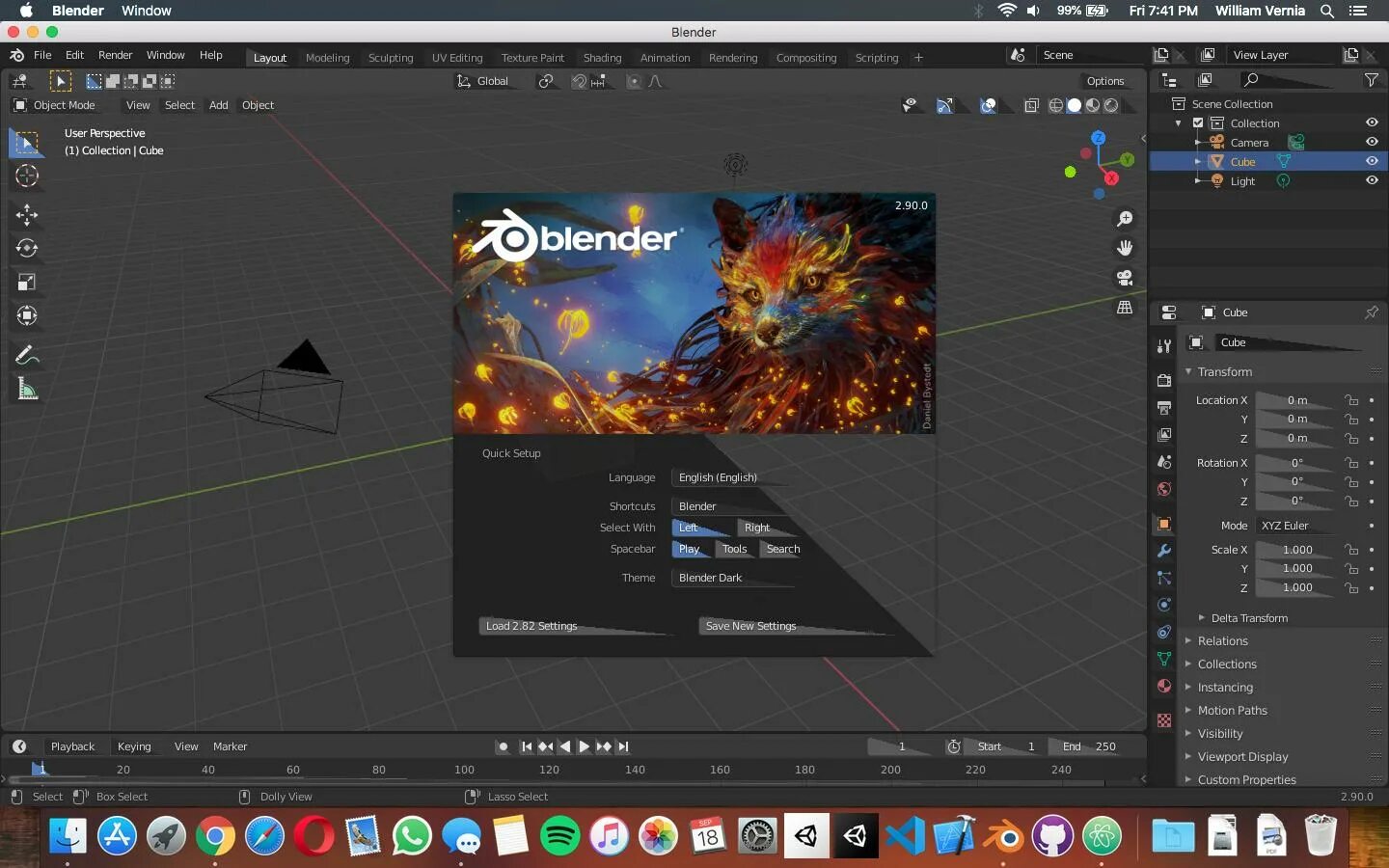Image resolution: width=1389 pixels, height=868 pixels.
Task: Toggle X-ray display in viewport header
Action: pos(1031,105)
